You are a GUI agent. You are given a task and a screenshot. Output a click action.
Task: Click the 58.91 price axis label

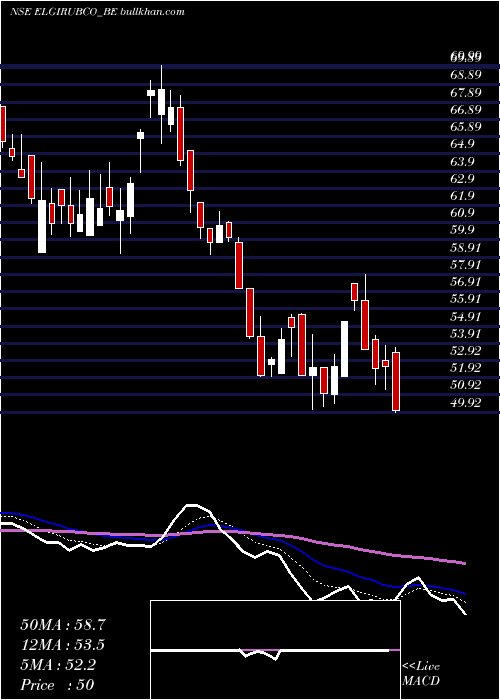(466, 247)
